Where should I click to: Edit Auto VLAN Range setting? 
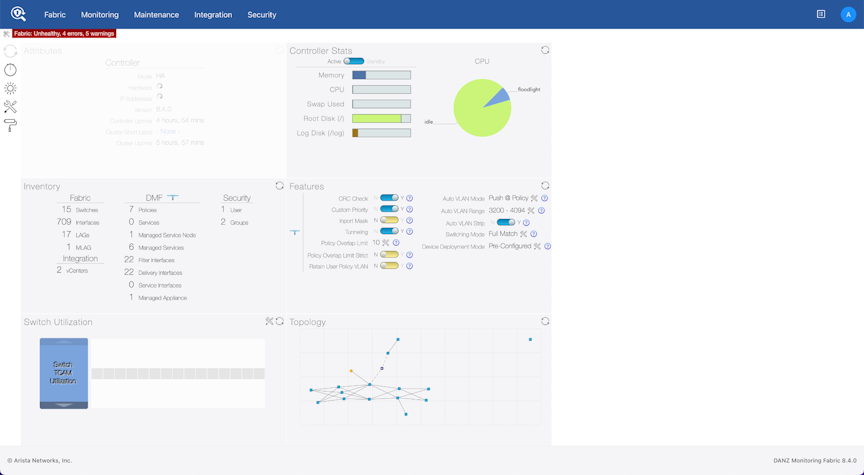coord(531,210)
